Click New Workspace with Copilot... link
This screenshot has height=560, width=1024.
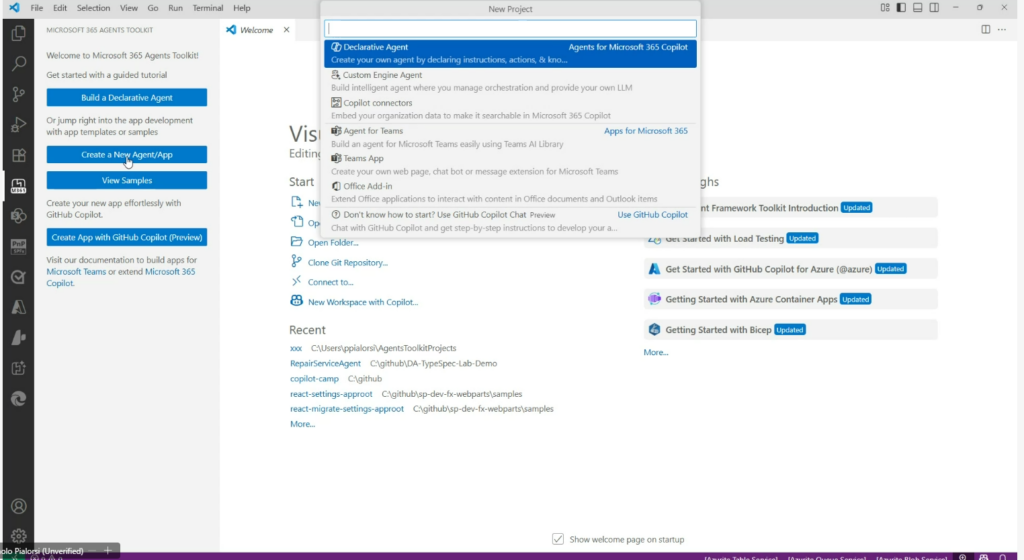pyautogui.click(x=362, y=302)
